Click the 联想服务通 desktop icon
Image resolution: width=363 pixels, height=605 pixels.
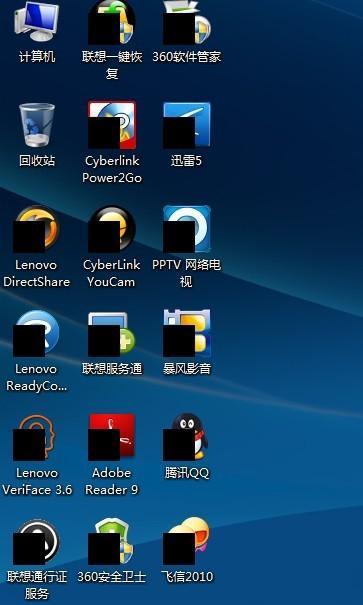tap(112, 334)
